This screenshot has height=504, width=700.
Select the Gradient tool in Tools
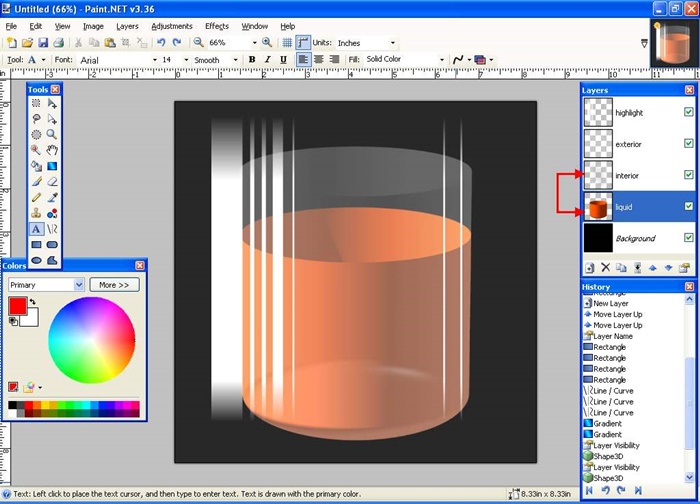coord(52,166)
